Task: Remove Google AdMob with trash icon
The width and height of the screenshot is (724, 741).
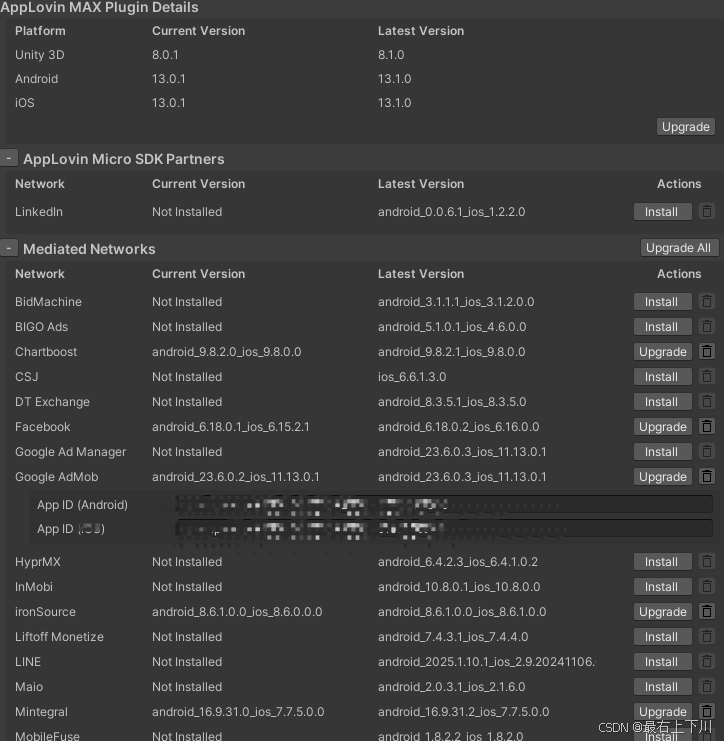Action: (x=707, y=476)
